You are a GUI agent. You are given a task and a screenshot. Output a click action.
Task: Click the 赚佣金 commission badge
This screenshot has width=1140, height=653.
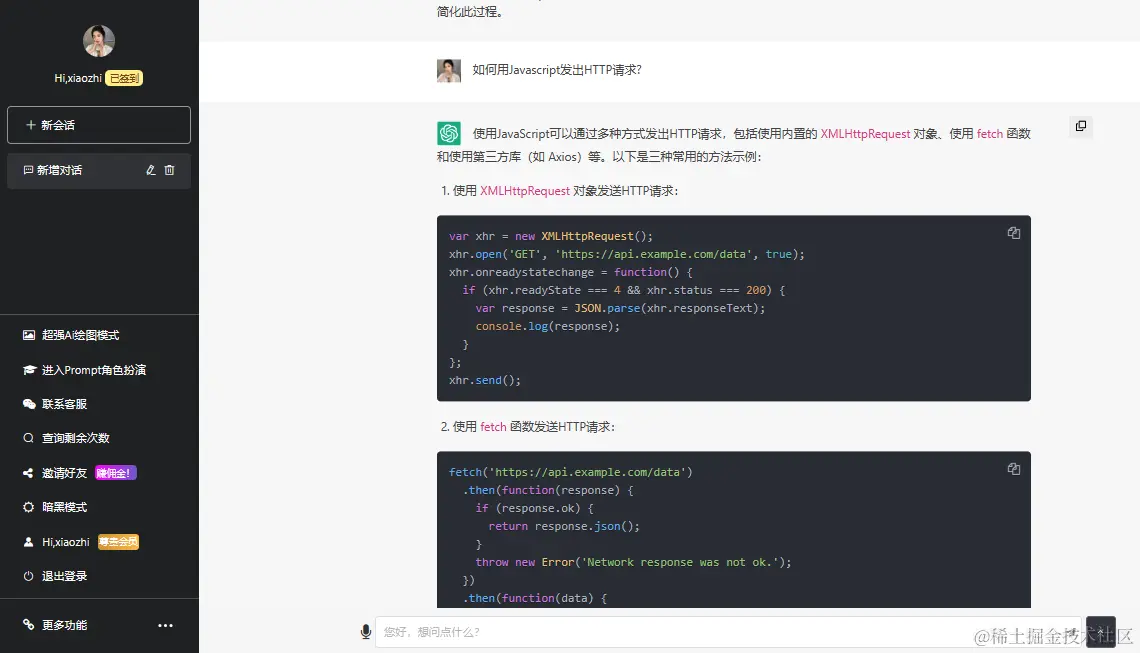(116, 472)
